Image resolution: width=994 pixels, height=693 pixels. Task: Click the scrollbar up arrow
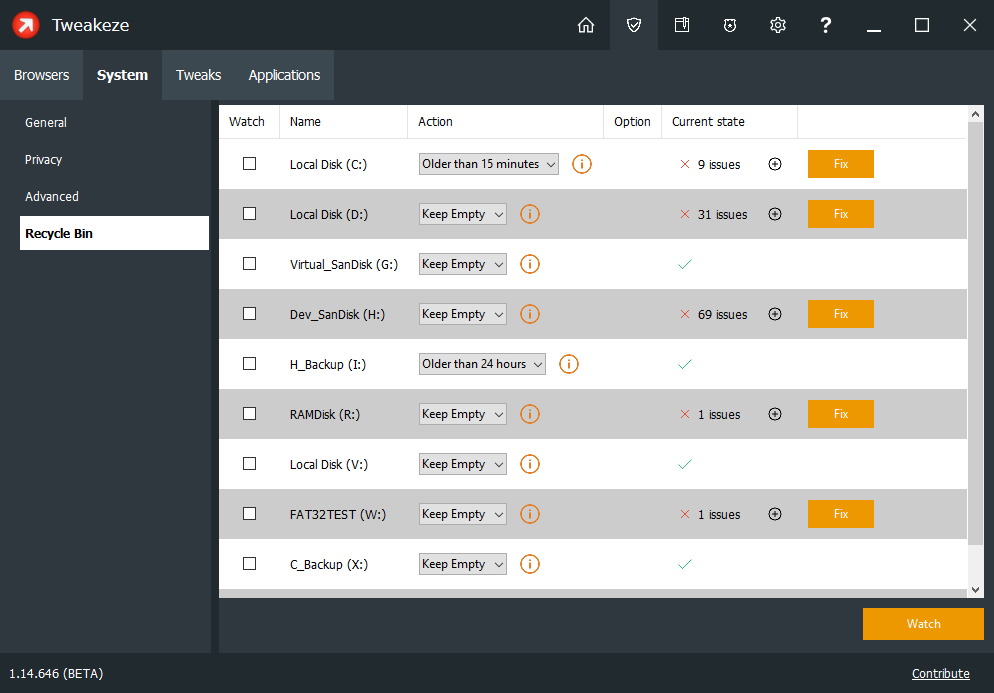(976, 114)
